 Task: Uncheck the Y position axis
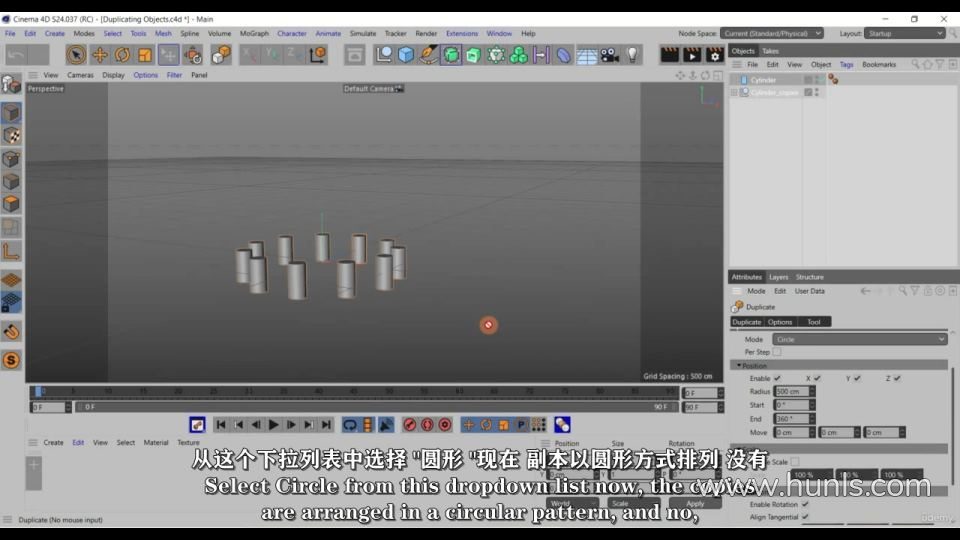[857, 378]
